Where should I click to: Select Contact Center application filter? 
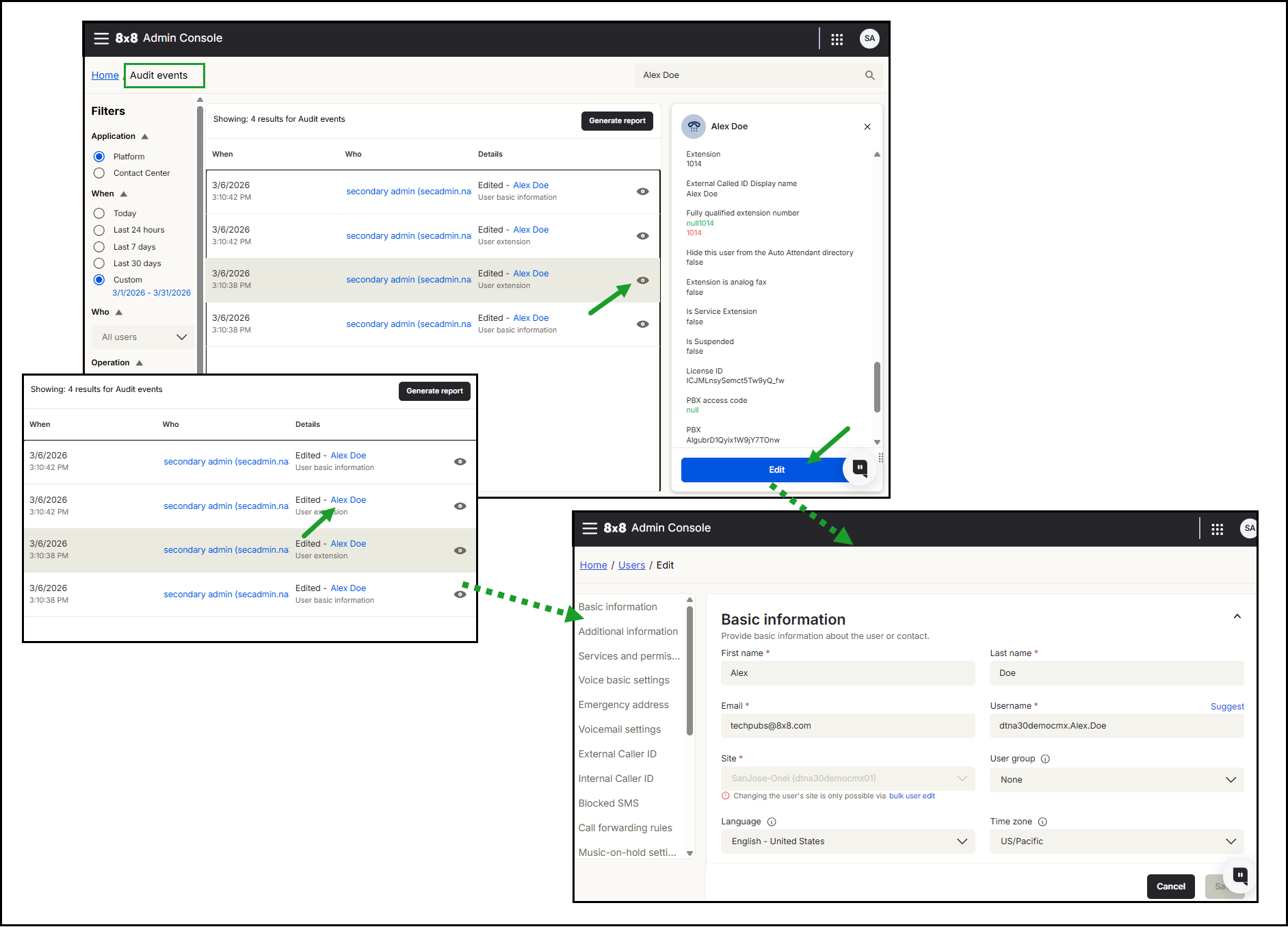point(99,173)
